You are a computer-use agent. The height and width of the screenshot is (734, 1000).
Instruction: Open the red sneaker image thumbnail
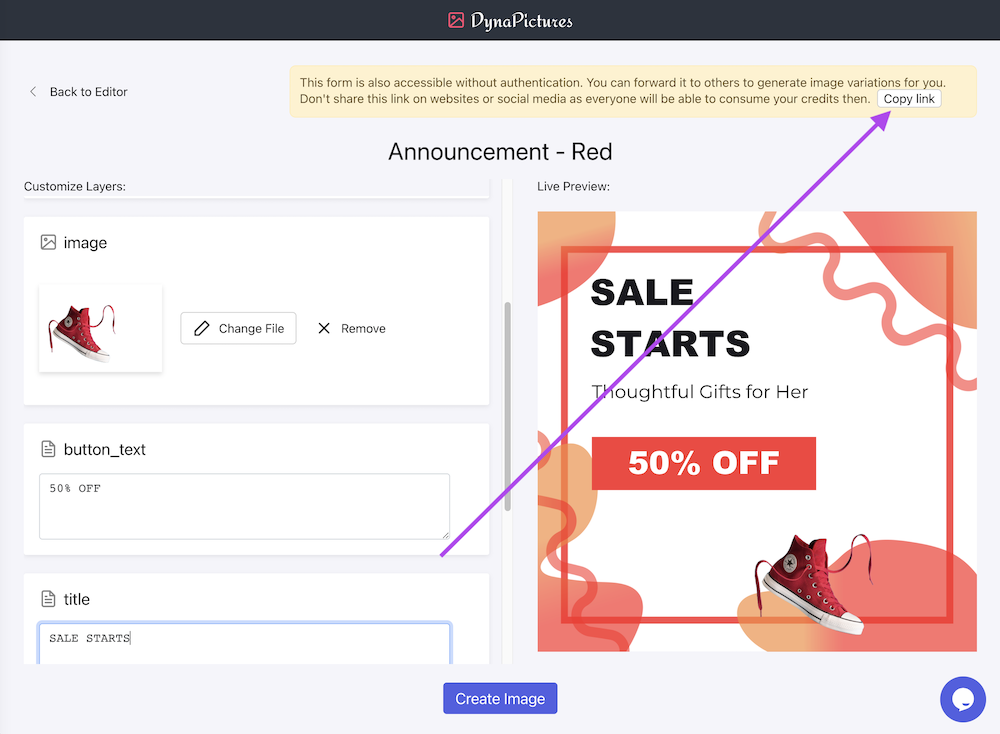(x=101, y=328)
